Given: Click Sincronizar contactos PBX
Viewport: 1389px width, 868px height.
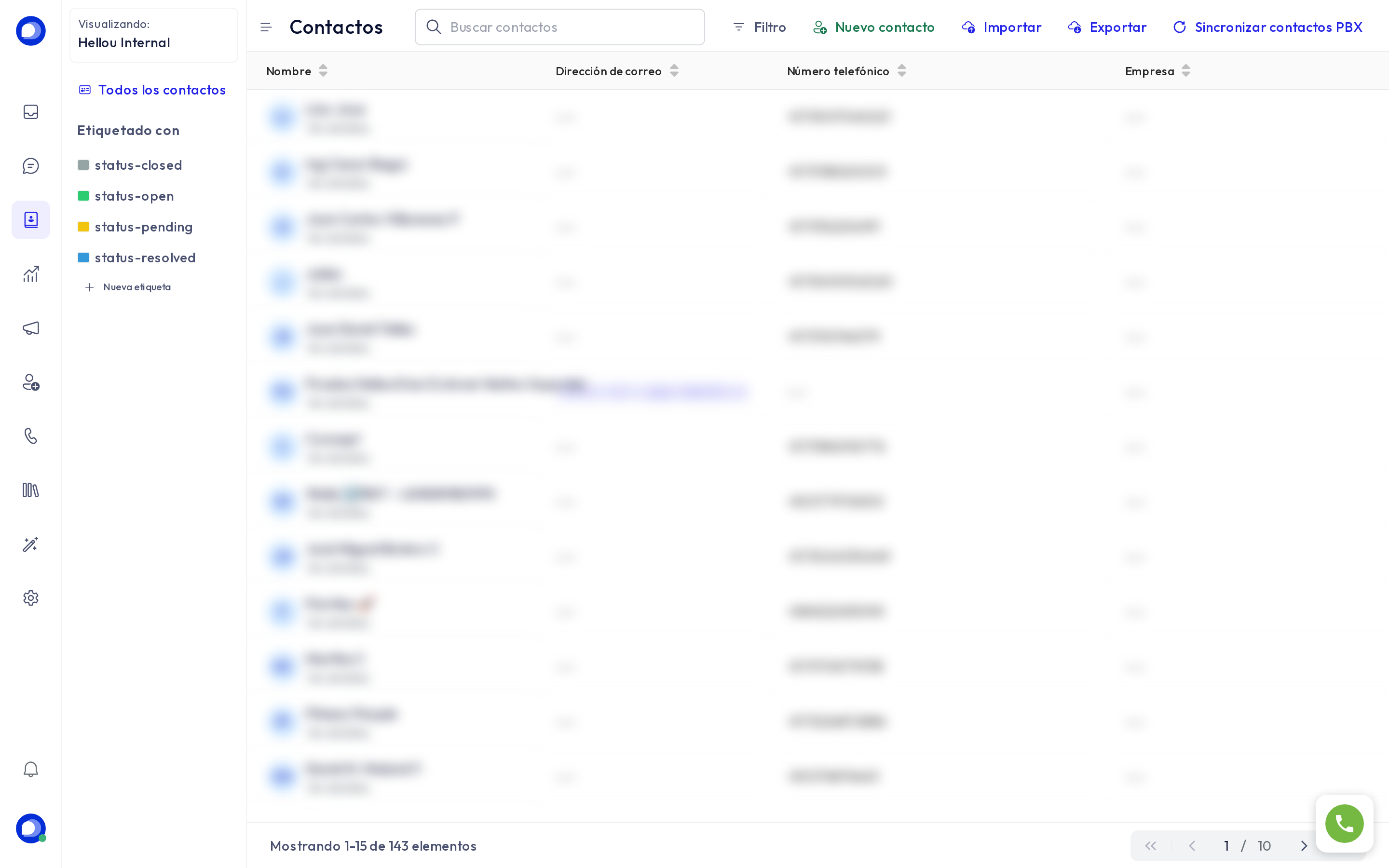Looking at the screenshot, I should [1267, 27].
